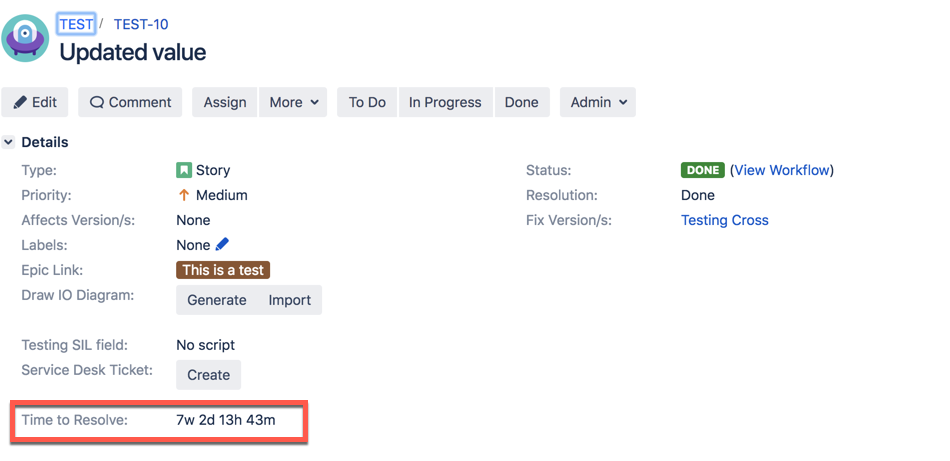Screen dimensions: 950x461
Task: Add a comment using Comment button
Action: [130, 102]
